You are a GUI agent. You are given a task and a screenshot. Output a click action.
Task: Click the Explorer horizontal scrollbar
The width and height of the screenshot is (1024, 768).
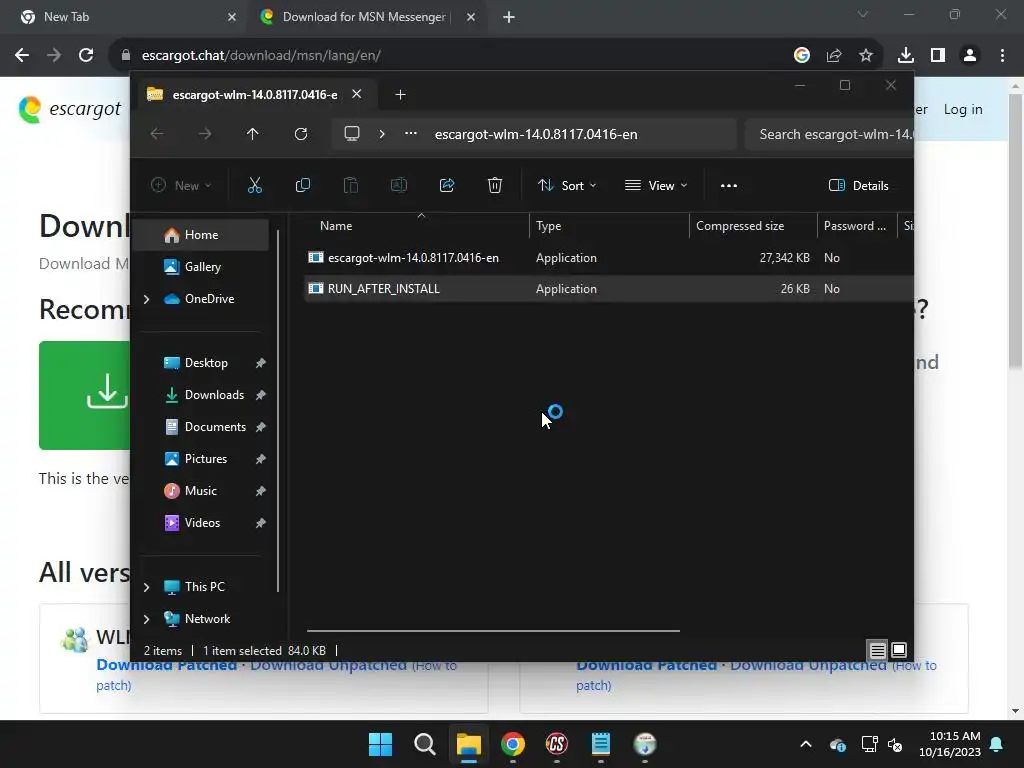click(x=493, y=631)
